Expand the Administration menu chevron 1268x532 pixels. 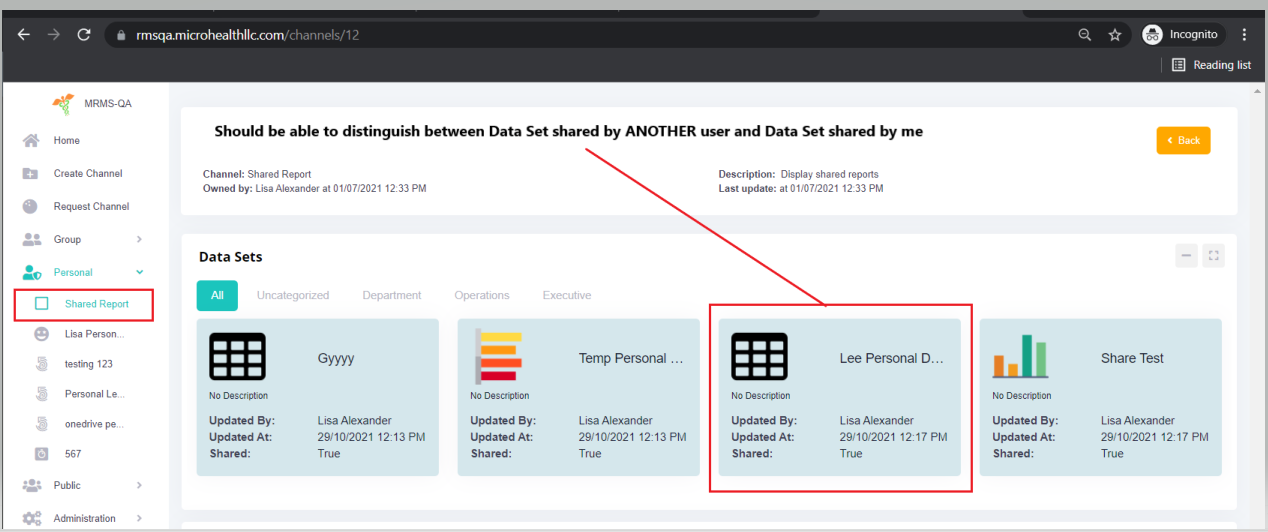[x=139, y=518]
